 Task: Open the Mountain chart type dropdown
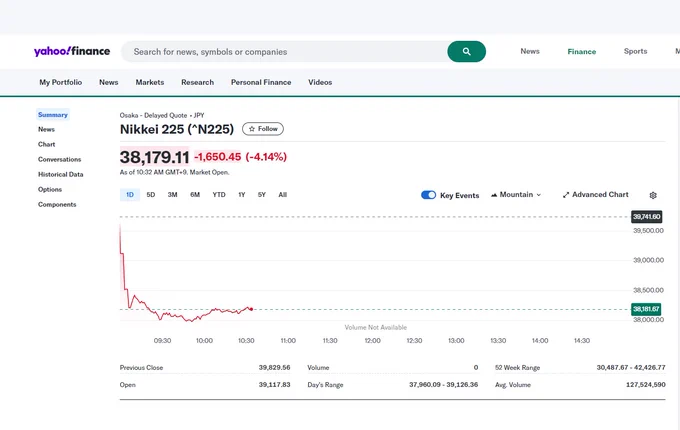click(x=516, y=195)
